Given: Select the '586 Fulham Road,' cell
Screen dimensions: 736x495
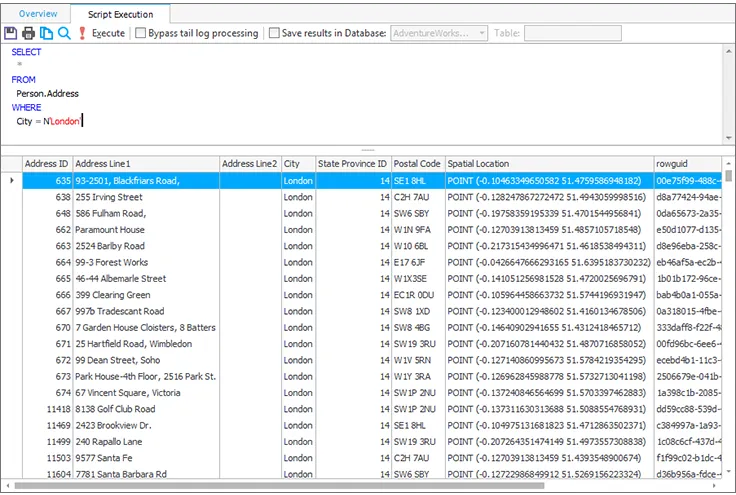Looking at the screenshot, I should pos(146,213).
